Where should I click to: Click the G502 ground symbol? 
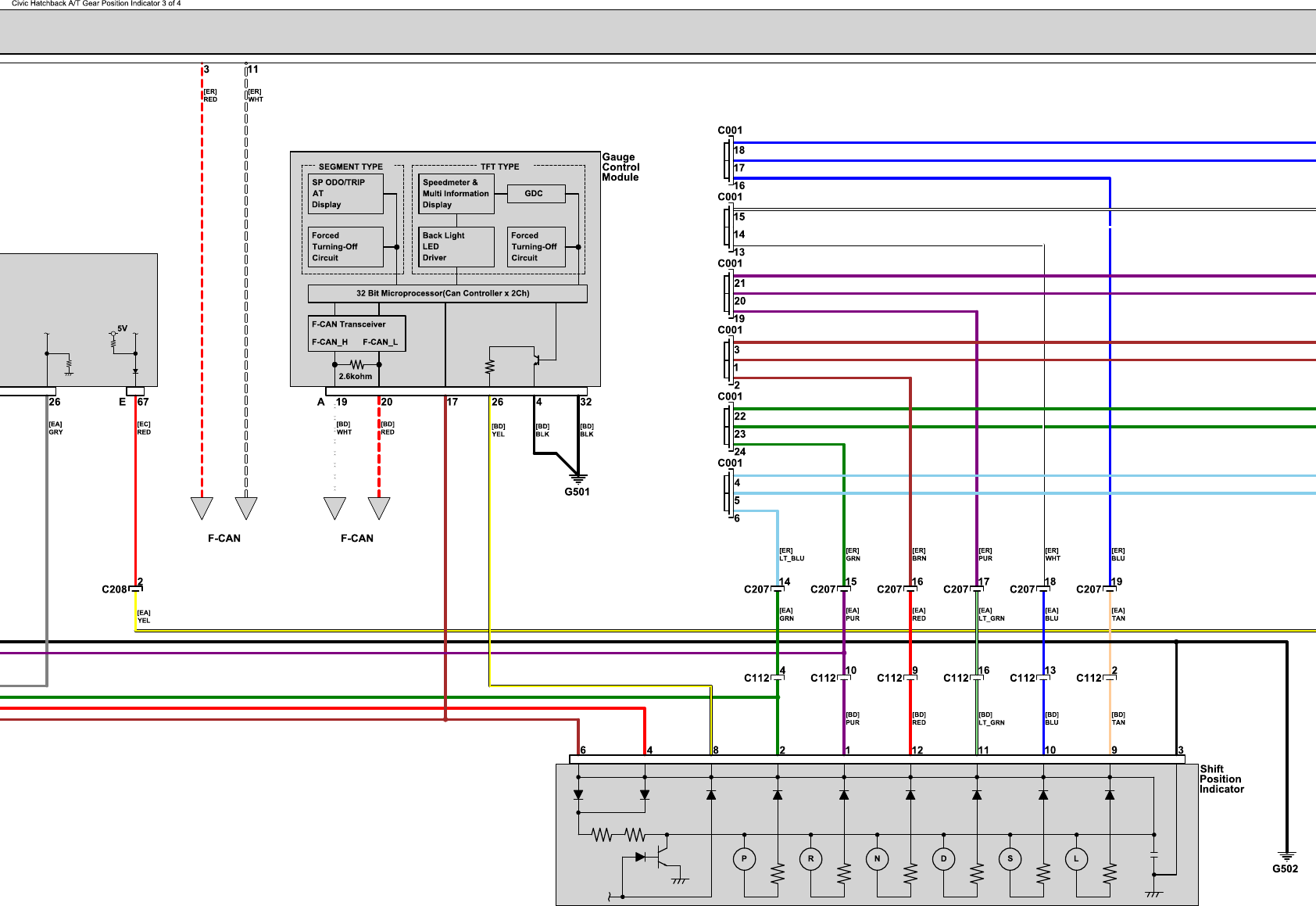pyautogui.click(x=1286, y=856)
